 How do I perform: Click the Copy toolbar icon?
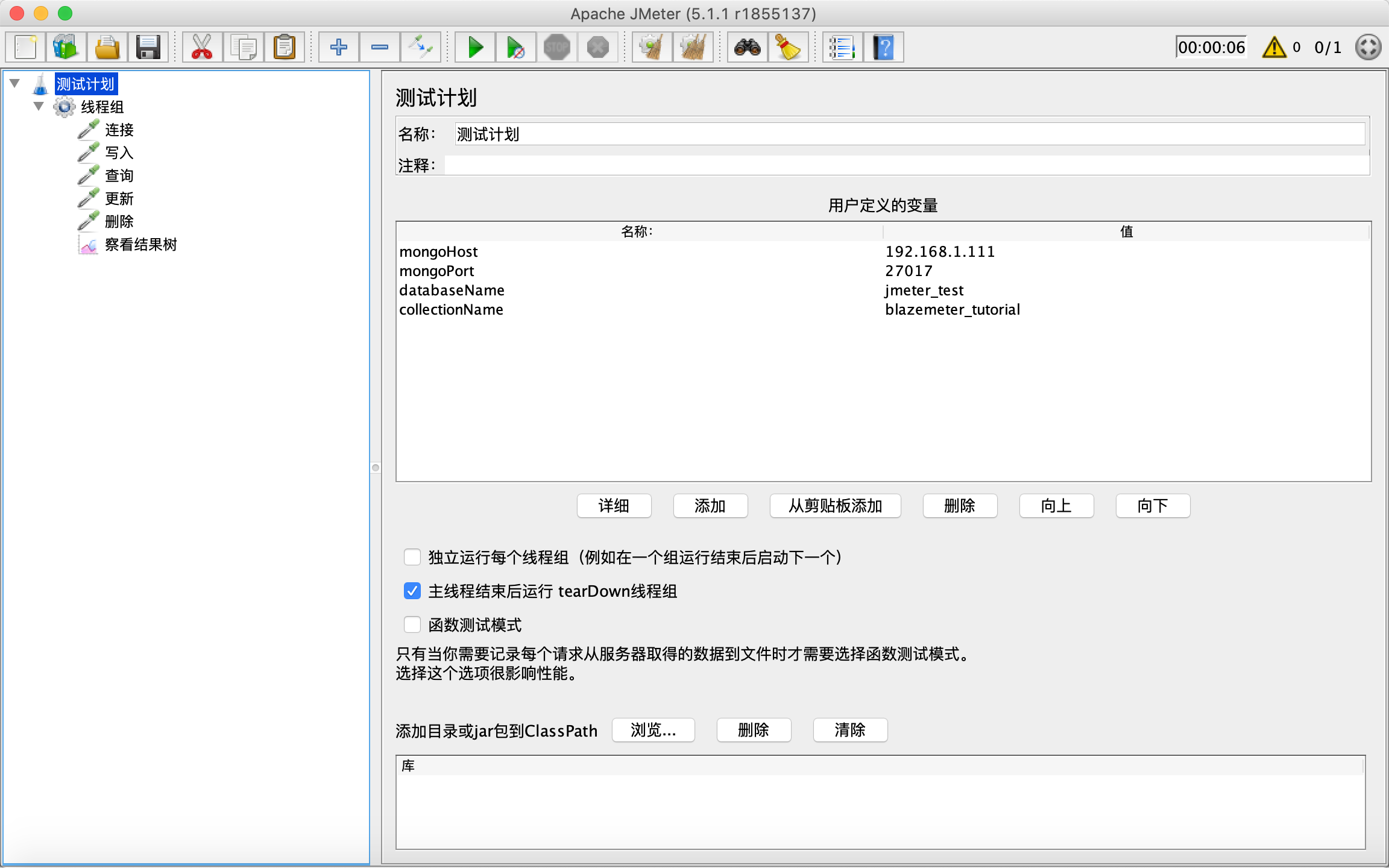244,47
